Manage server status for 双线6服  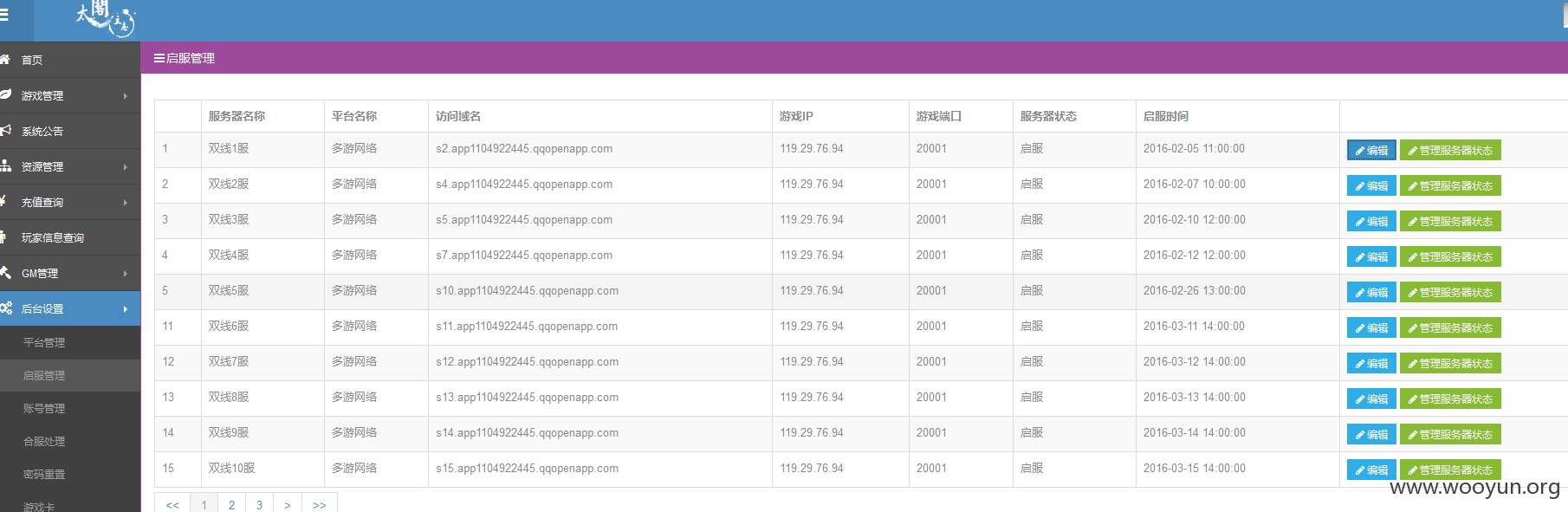coord(1450,327)
